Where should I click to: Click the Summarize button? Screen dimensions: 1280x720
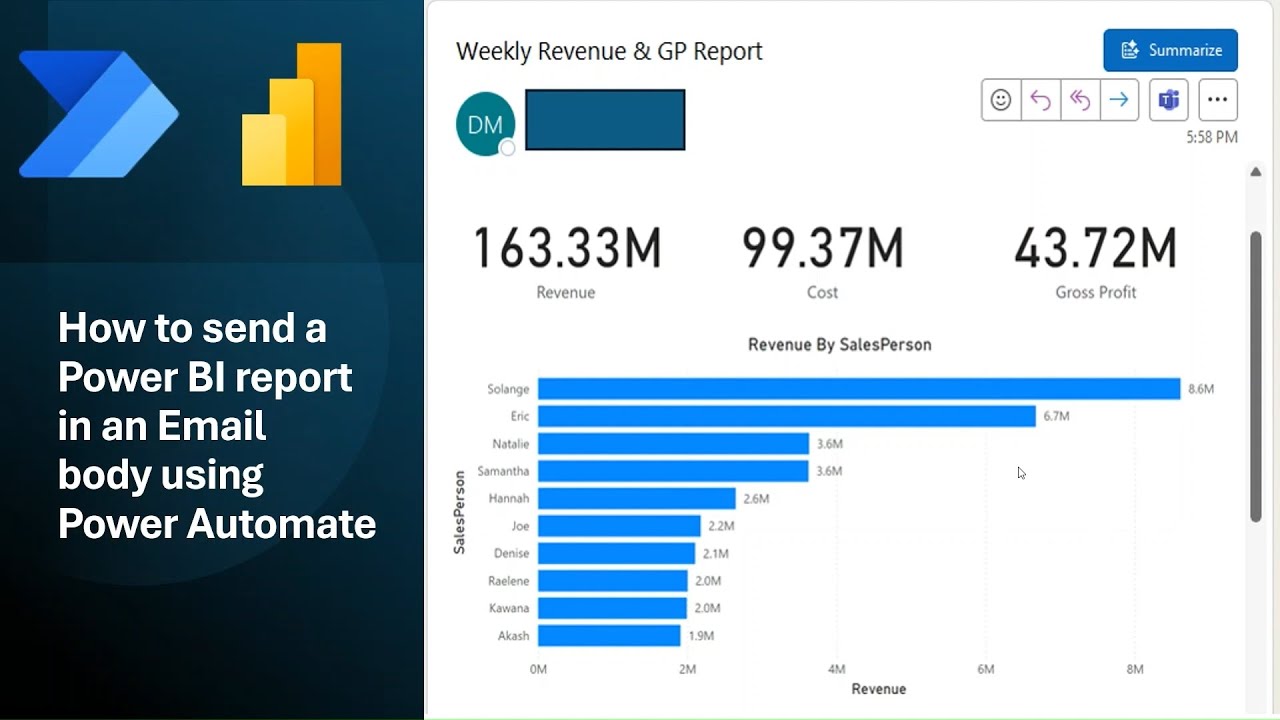point(1170,50)
